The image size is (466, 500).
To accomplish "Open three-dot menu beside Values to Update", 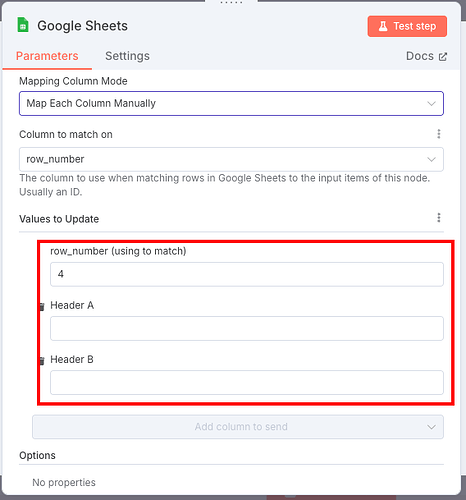I will click(x=439, y=218).
